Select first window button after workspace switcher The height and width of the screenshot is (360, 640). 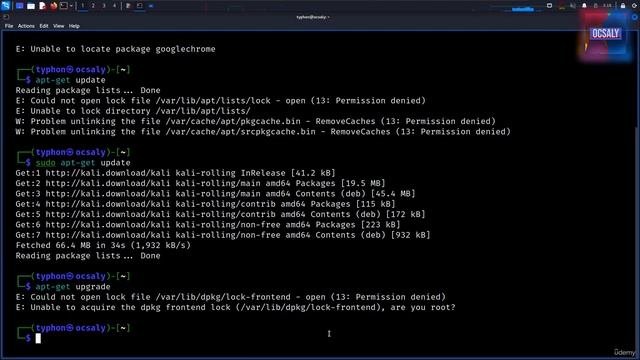[x=128, y=6]
